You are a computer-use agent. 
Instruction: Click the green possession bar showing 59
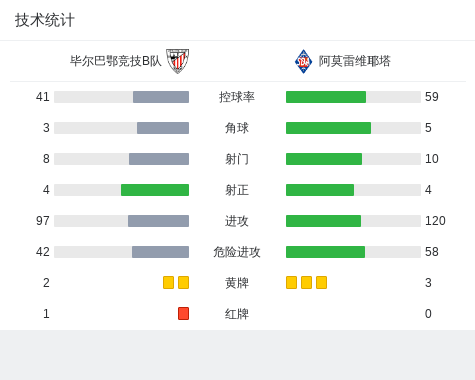(x=326, y=97)
